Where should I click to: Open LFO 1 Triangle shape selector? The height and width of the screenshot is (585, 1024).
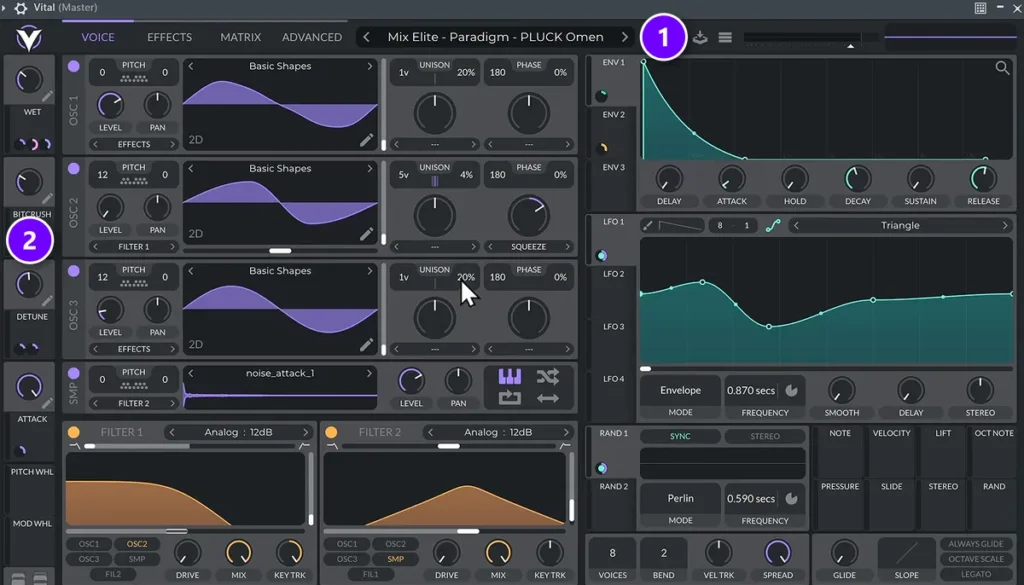pos(900,225)
